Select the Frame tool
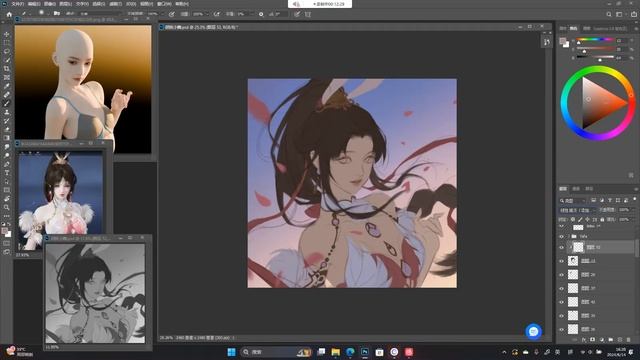This screenshot has width=640, height=360. (x=7, y=77)
